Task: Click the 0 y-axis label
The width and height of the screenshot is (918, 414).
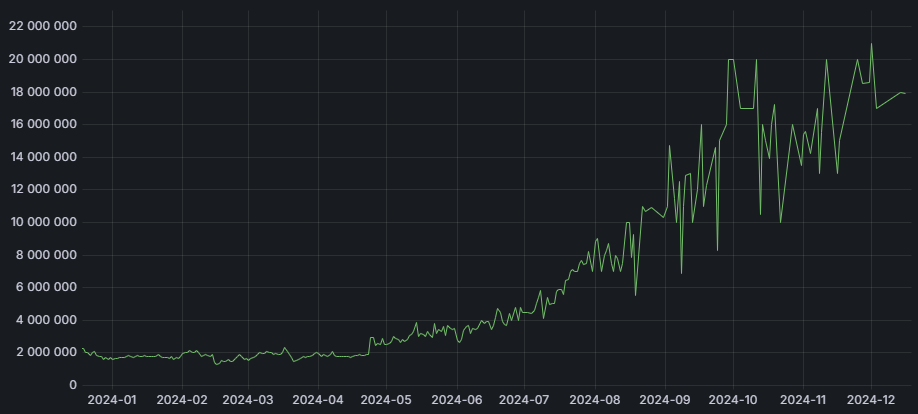Action: (73, 385)
